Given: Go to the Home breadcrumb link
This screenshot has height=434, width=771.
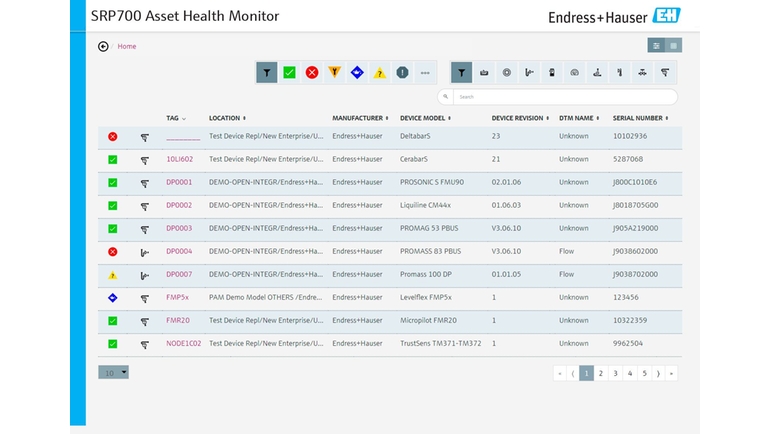Looking at the screenshot, I should pos(127,46).
